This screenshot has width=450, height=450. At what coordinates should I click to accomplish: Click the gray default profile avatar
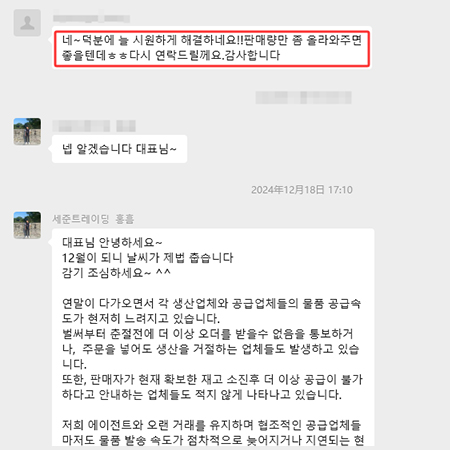[27, 23]
